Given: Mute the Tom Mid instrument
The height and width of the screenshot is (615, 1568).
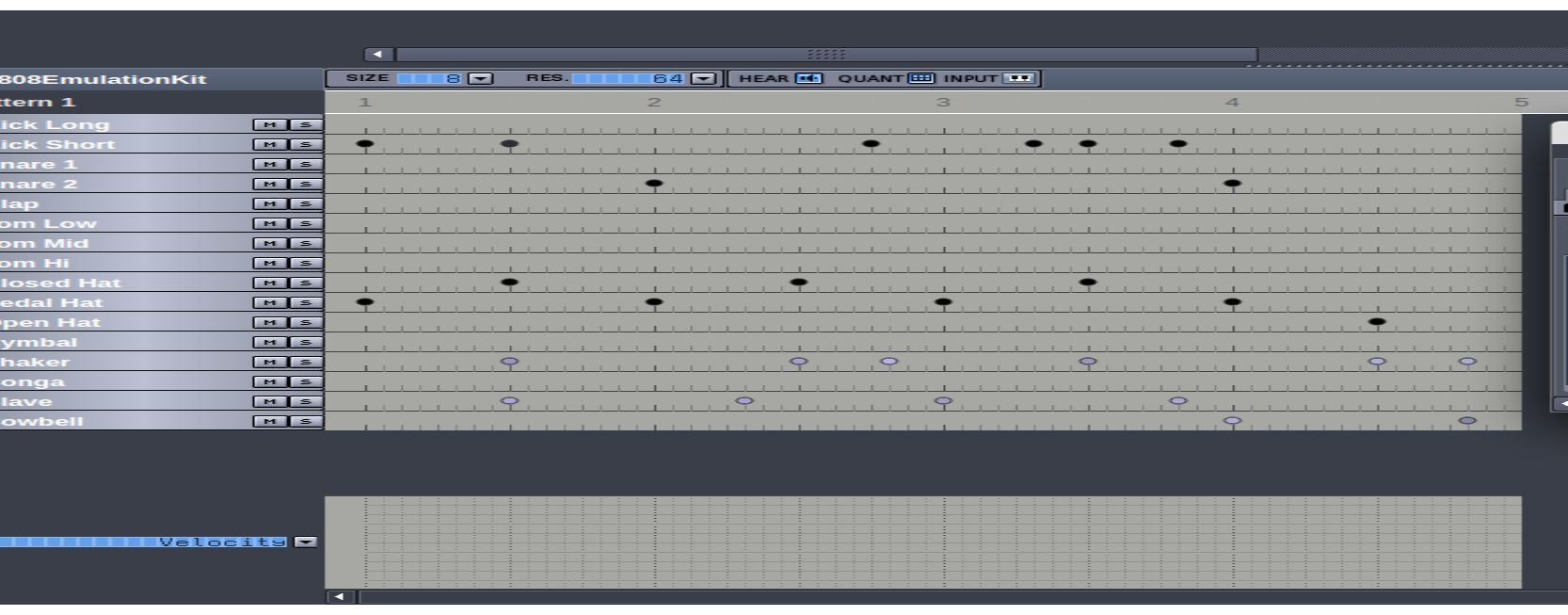Looking at the screenshot, I should click(270, 243).
